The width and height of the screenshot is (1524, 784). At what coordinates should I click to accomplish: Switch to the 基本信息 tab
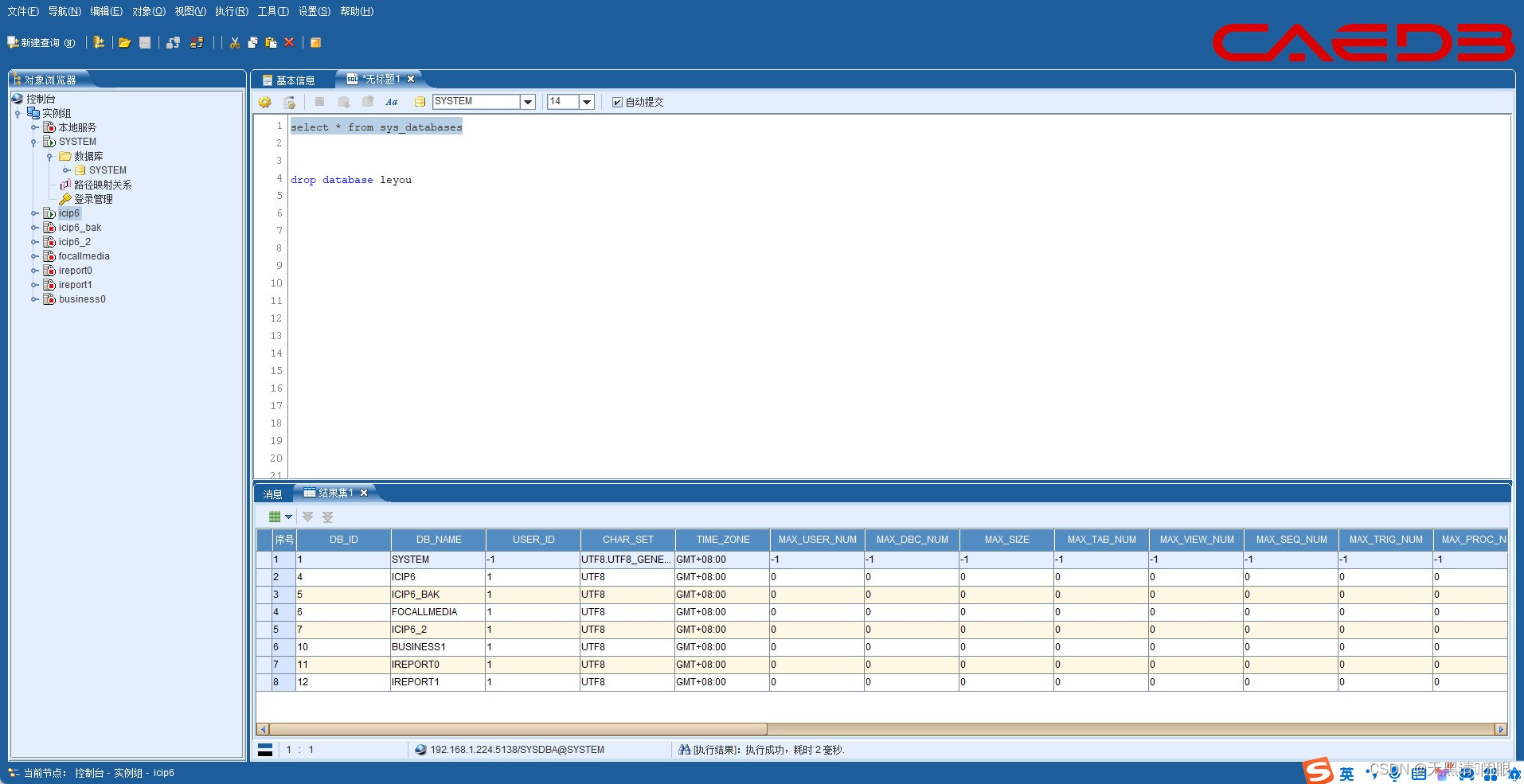289,80
